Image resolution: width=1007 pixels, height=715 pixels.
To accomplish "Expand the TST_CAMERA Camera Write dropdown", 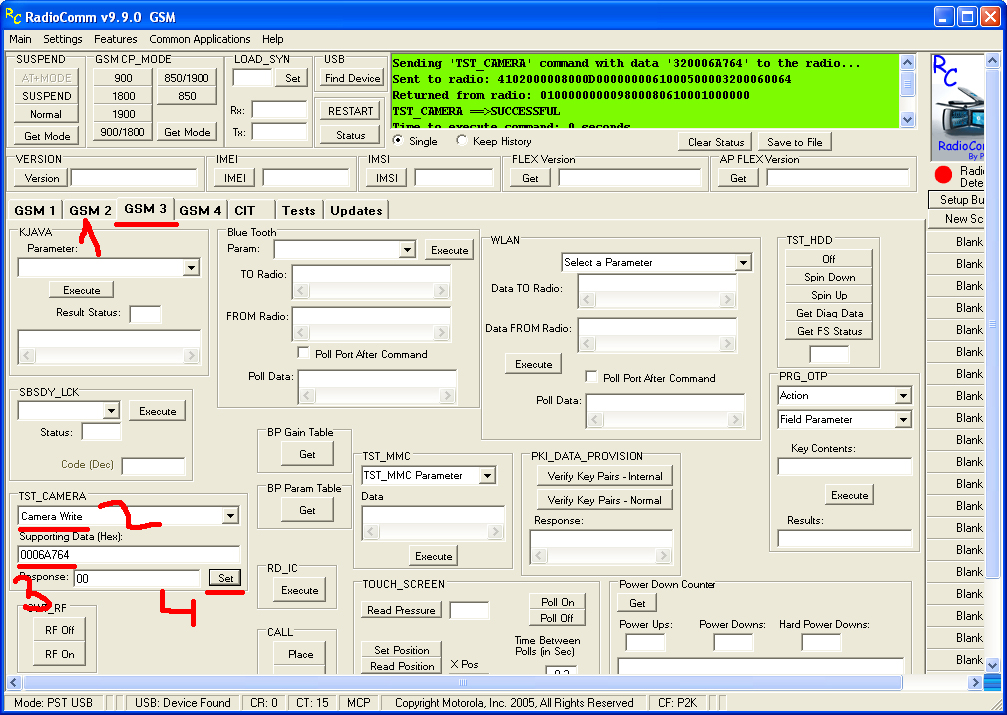I will click(230, 515).
